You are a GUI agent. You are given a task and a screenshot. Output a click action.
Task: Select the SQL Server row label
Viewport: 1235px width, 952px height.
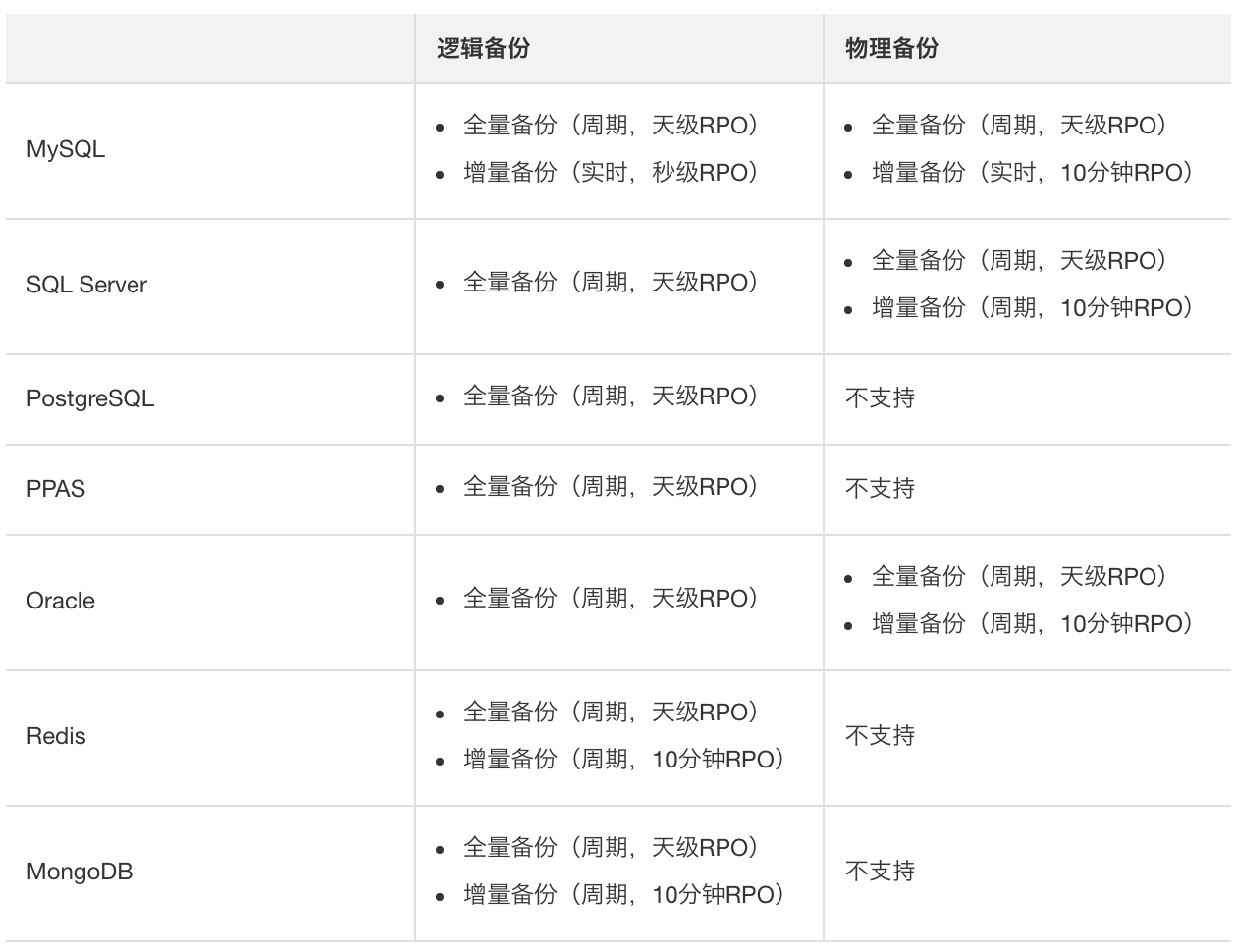(86, 286)
